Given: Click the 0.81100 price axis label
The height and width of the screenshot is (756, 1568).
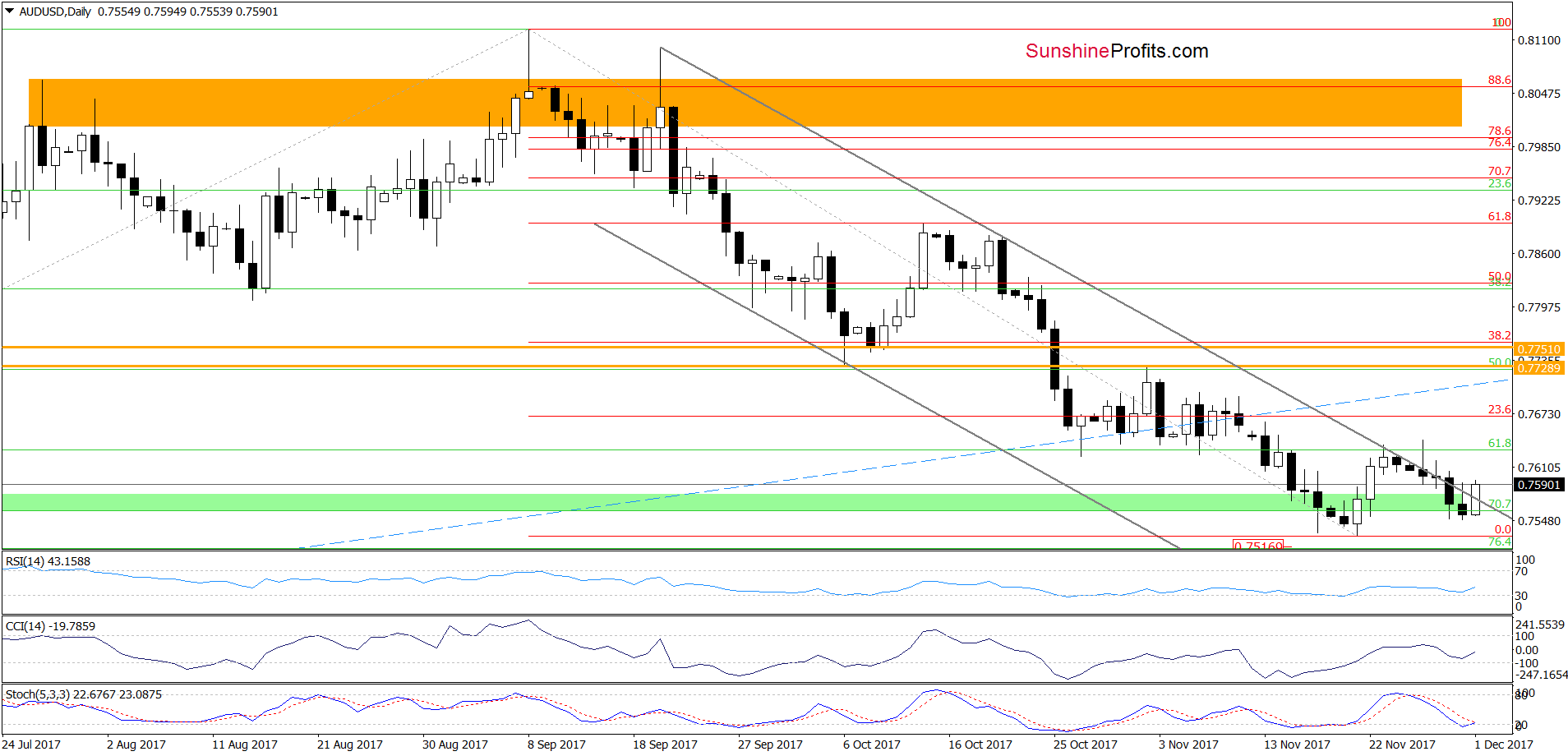Looking at the screenshot, I should pyautogui.click(x=1539, y=40).
